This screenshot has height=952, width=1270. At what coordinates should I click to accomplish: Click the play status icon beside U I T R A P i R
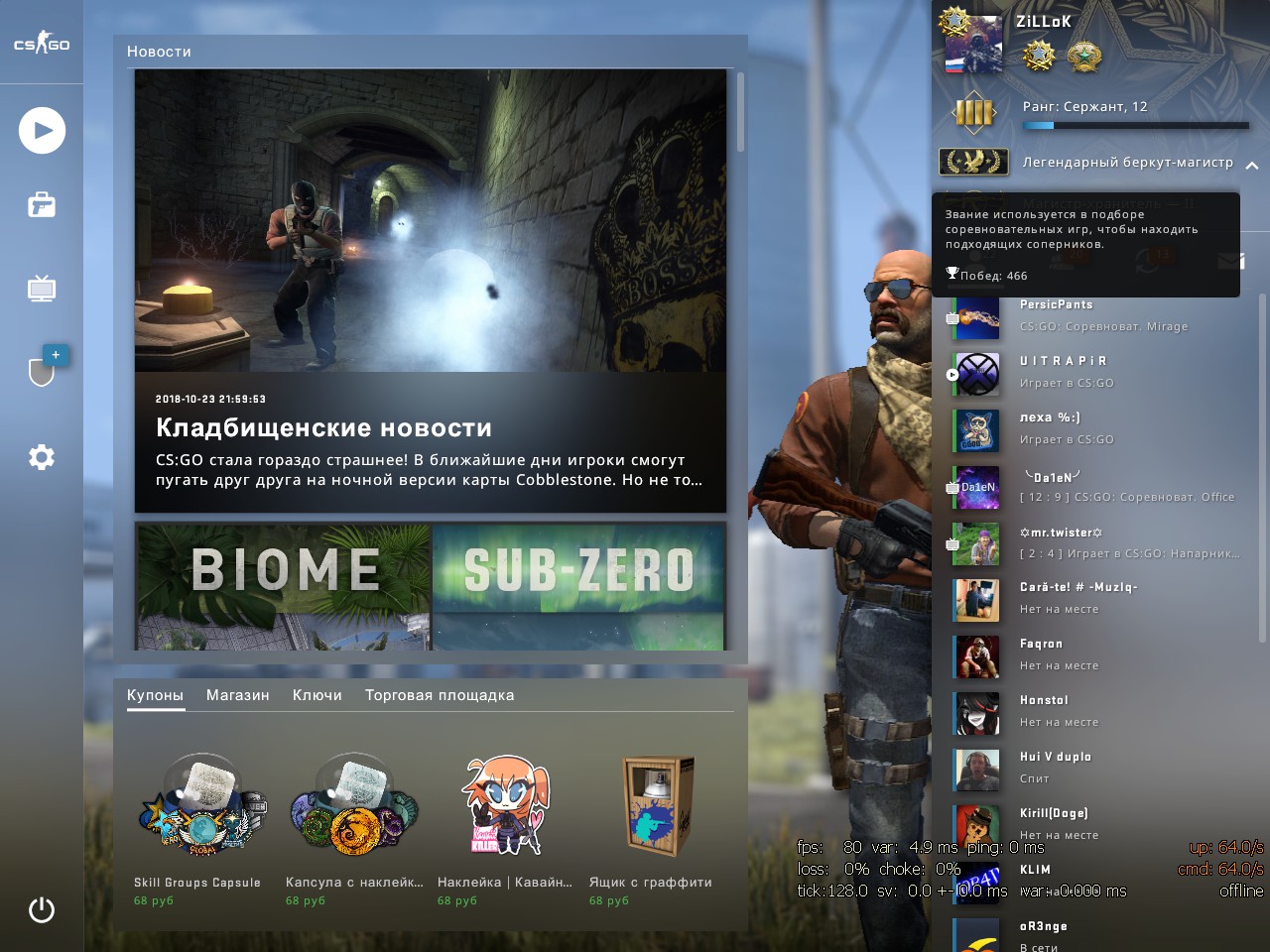coord(952,375)
